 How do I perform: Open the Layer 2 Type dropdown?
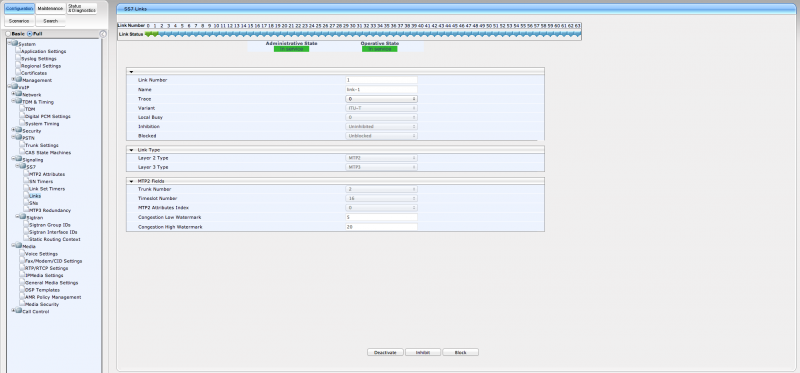[382, 158]
